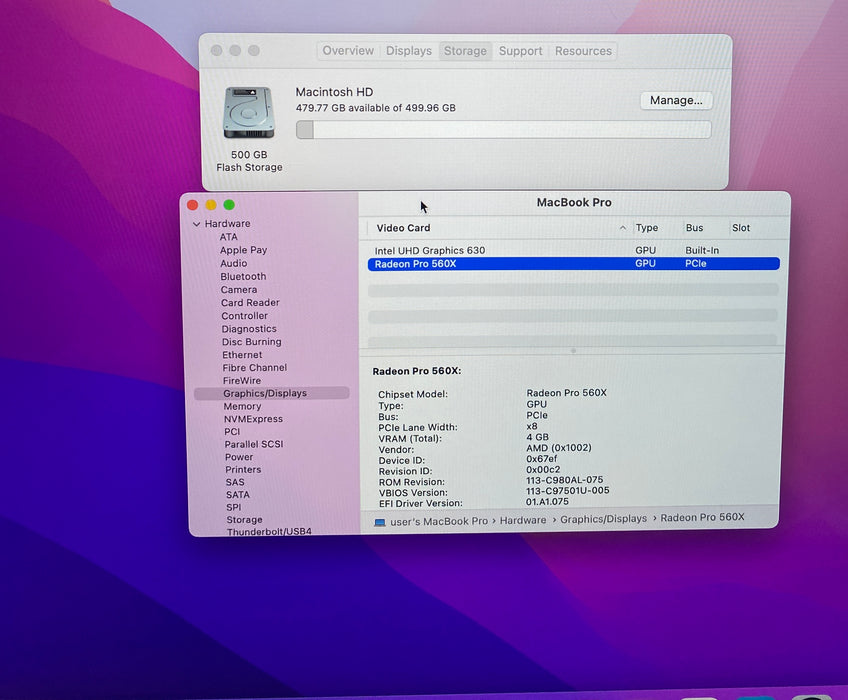Click the VRAM value 4 GB

(538, 437)
